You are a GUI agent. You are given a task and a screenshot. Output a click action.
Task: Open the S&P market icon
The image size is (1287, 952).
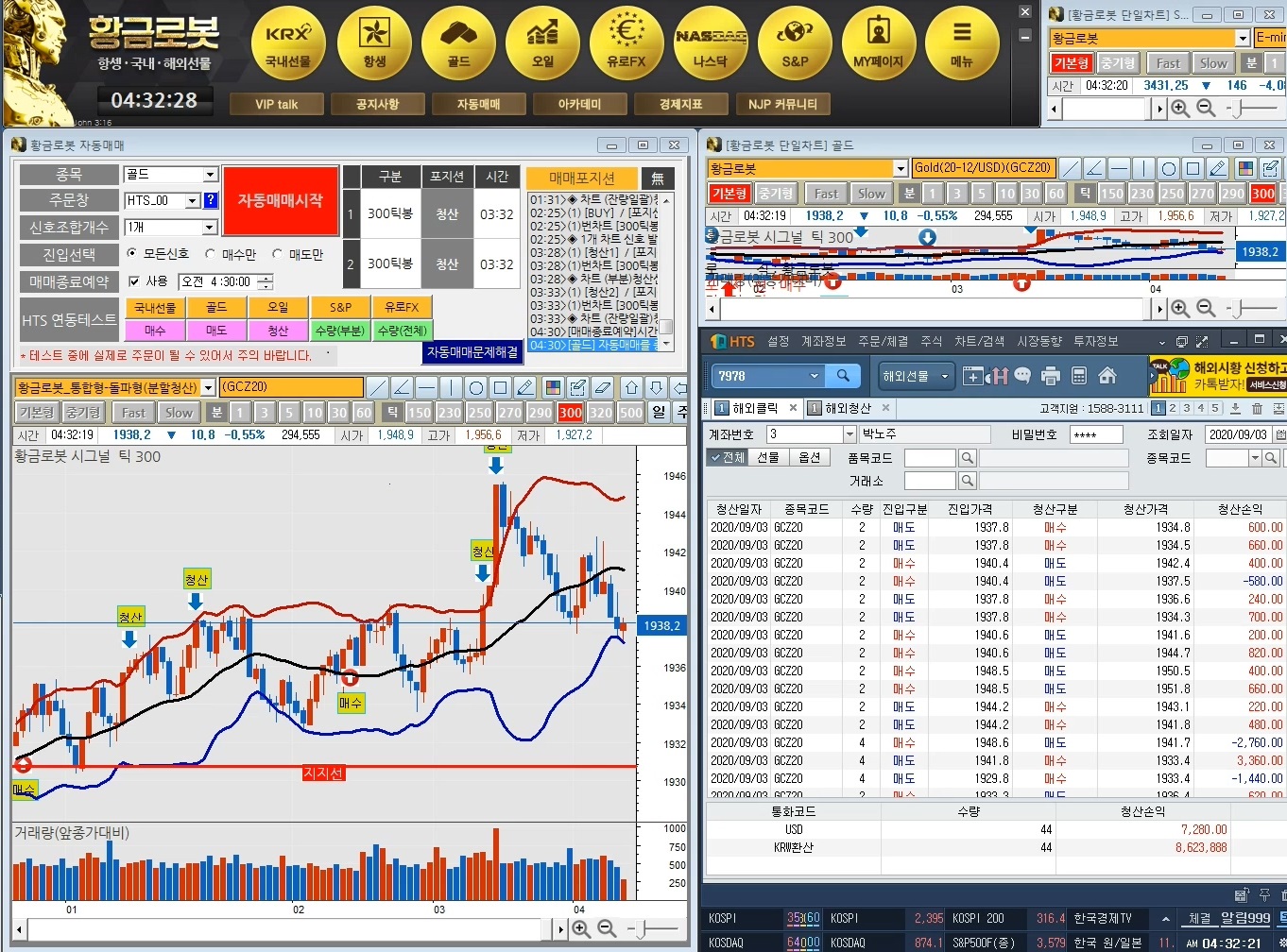coord(795,42)
